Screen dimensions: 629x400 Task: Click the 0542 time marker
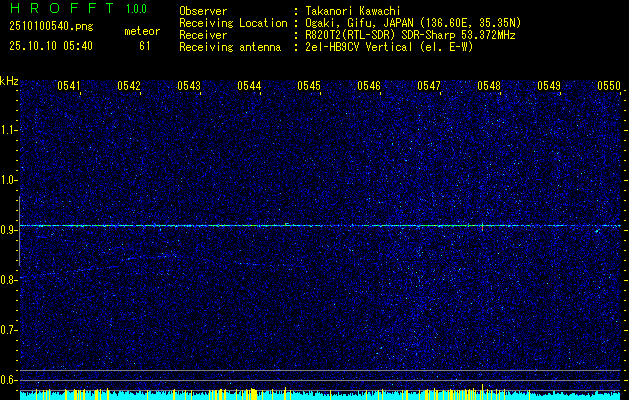[x=129, y=85]
